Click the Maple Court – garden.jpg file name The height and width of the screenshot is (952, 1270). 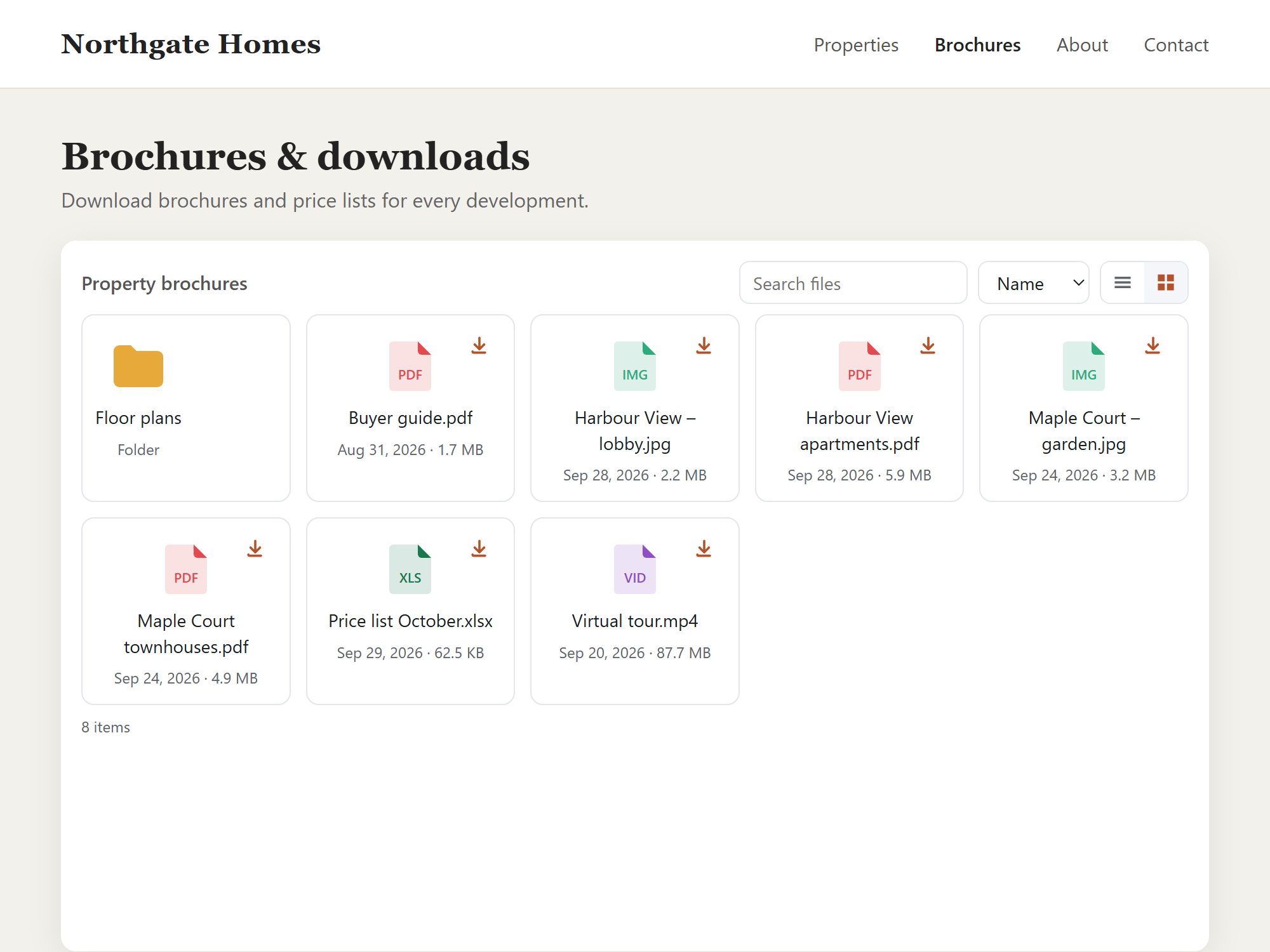click(x=1084, y=431)
